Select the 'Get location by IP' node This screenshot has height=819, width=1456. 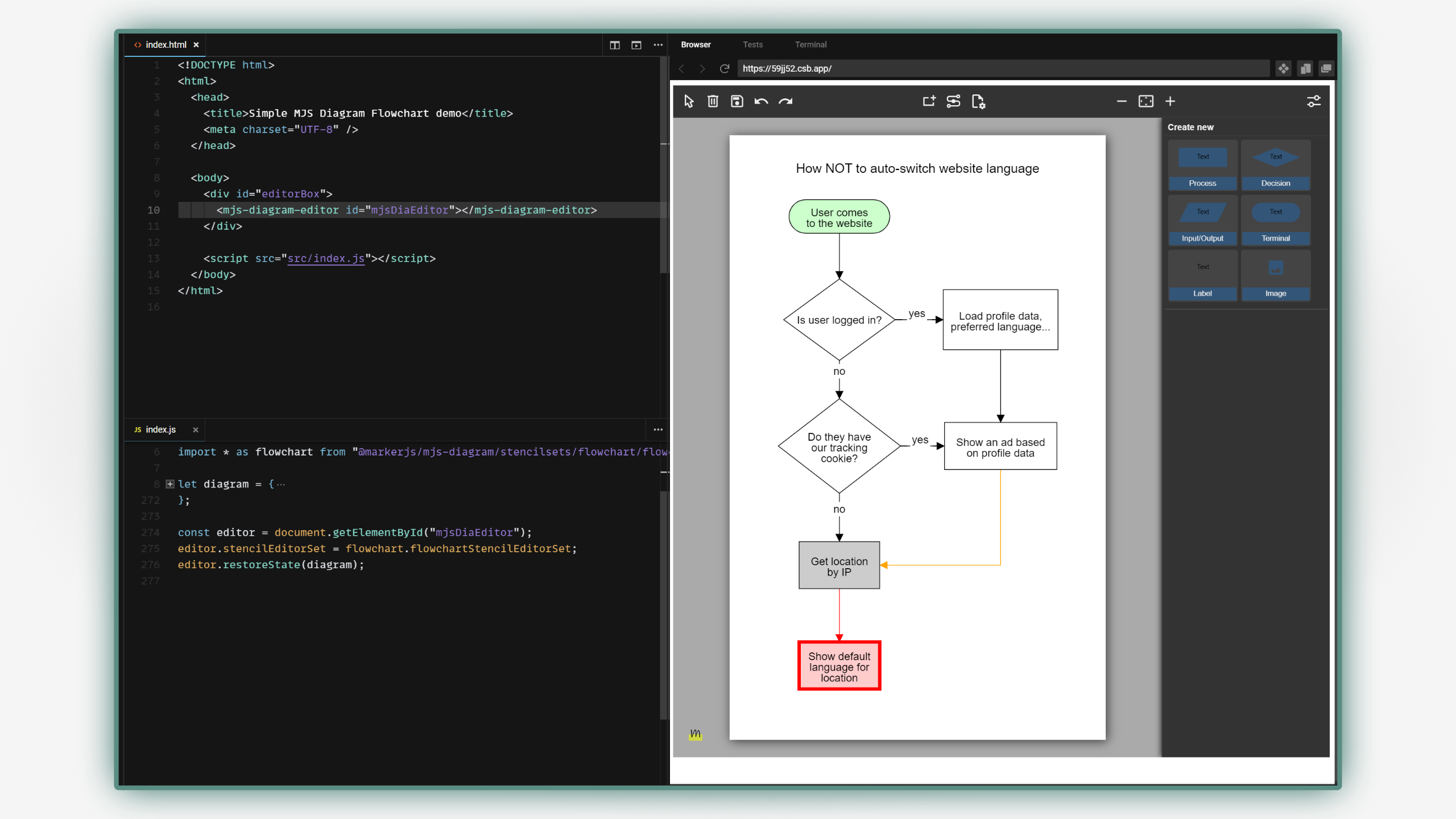tap(839, 565)
